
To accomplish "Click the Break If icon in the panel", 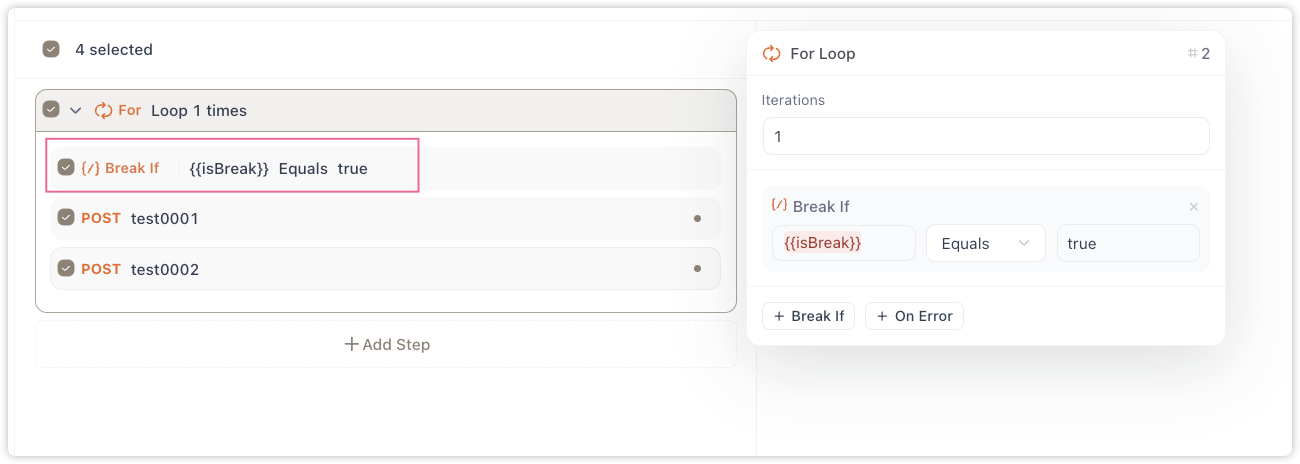I will [779, 205].
